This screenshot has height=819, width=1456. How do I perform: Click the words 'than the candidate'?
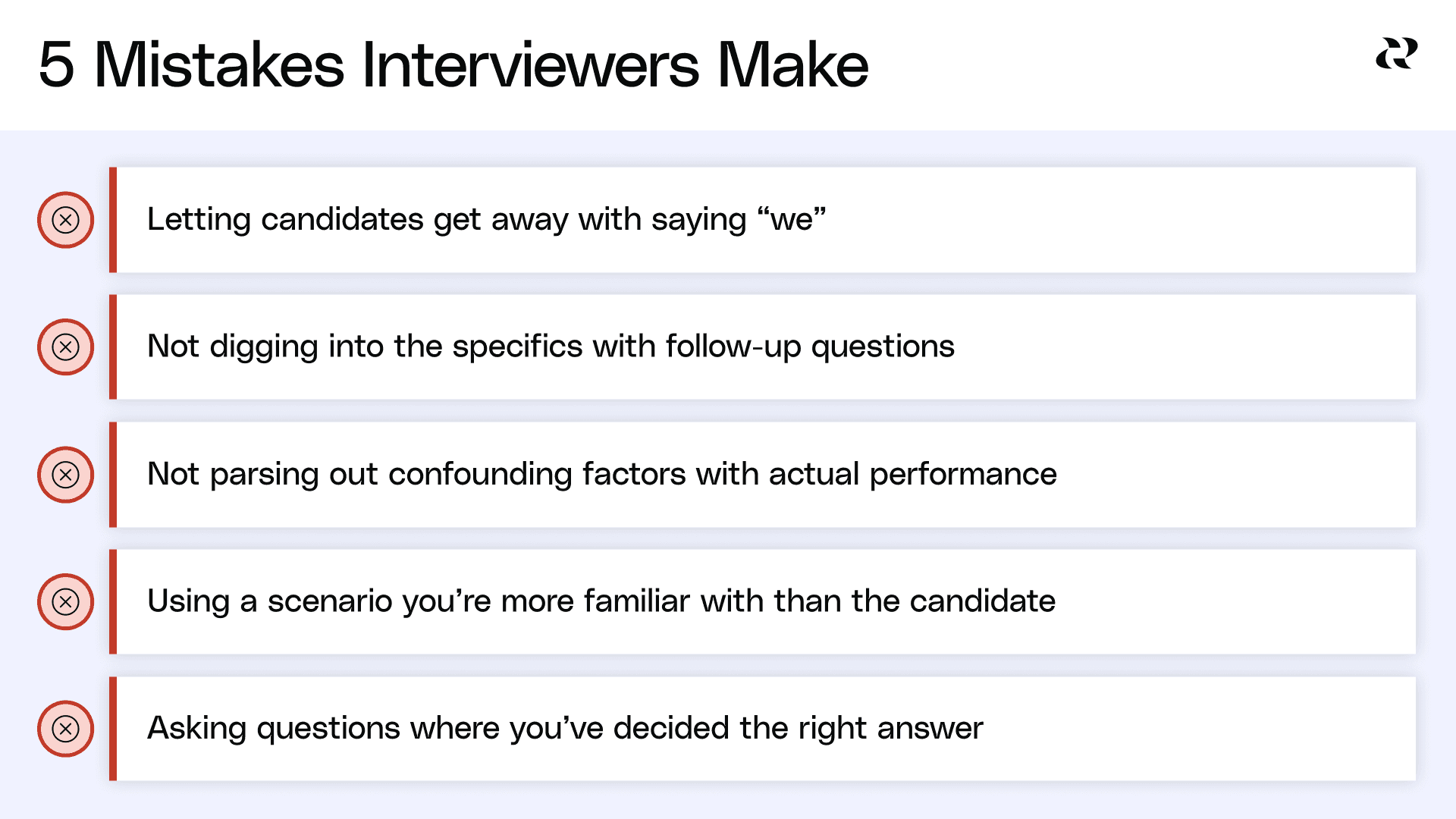915,601
